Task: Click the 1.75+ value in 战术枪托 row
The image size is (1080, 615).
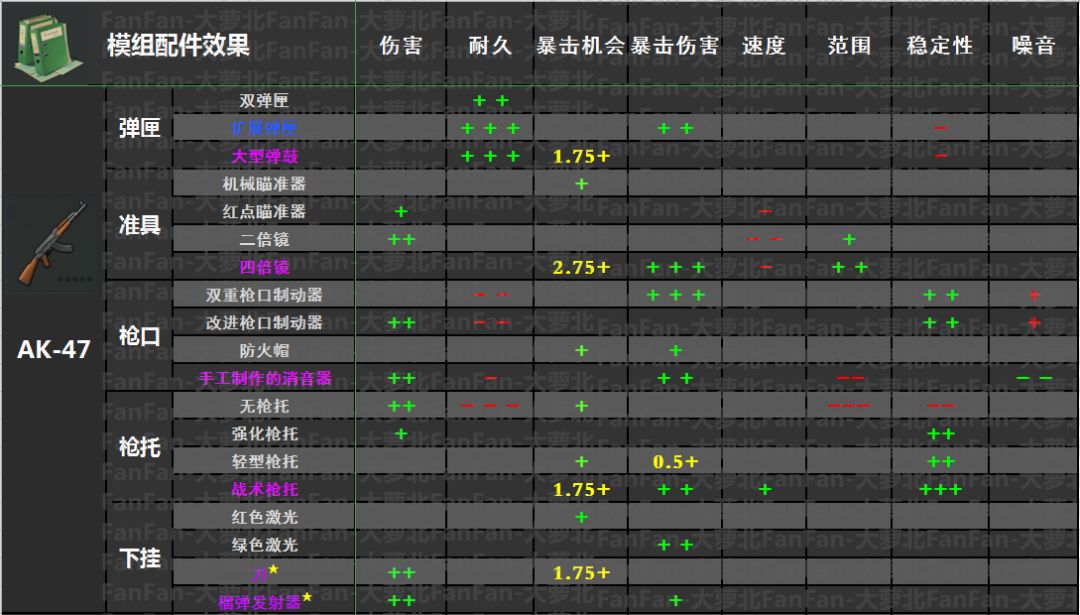Action: tap(581, 490)
